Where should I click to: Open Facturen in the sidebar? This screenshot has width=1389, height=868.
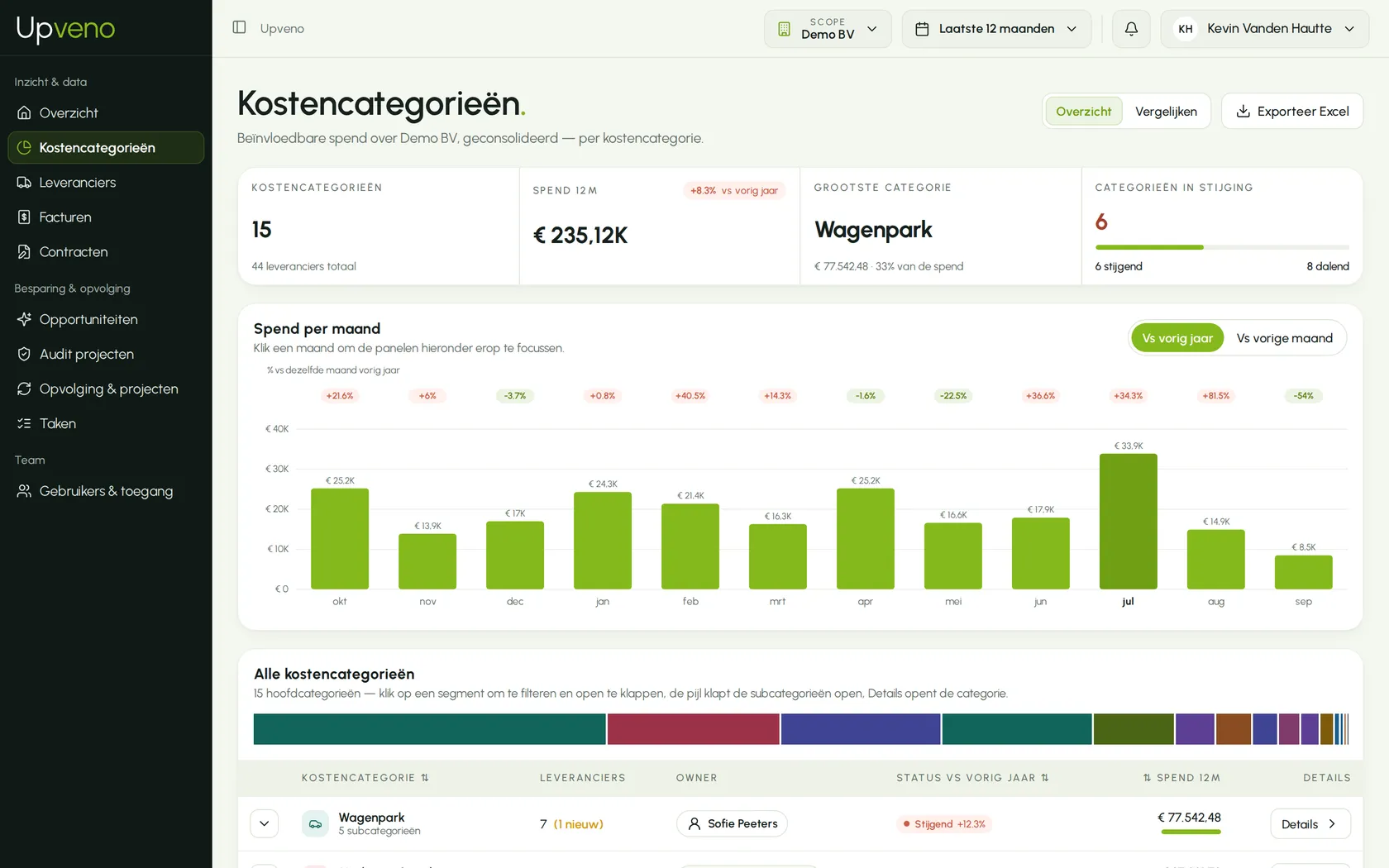pos(106,217)
